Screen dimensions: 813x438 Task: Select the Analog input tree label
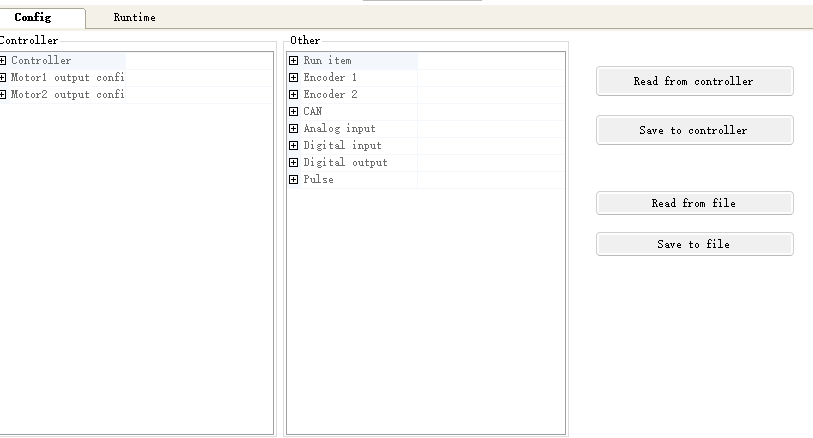pos(339,129)
